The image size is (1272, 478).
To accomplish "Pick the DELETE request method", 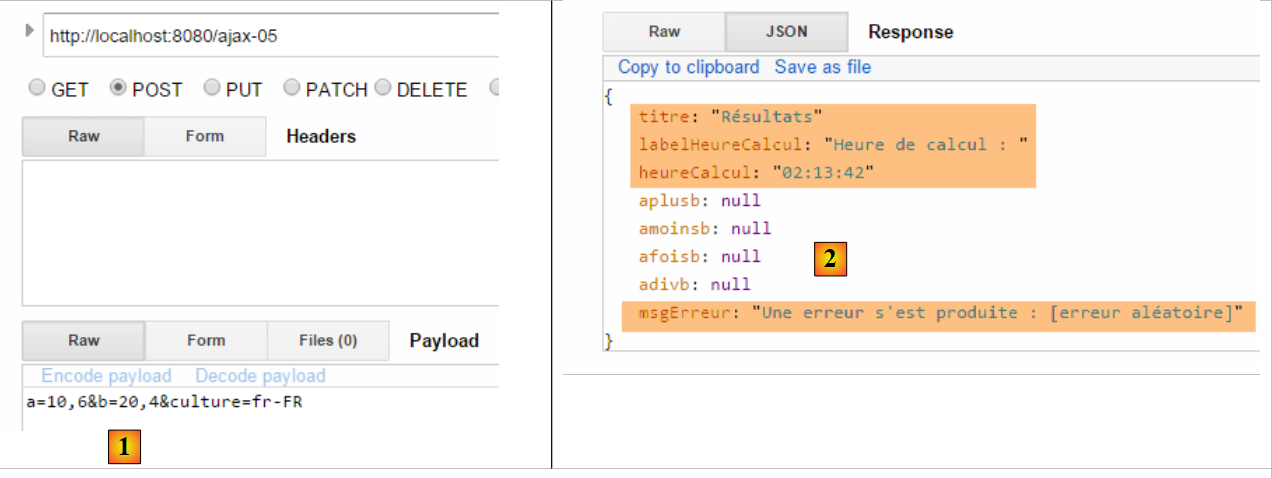I will (x=383, y=88).
